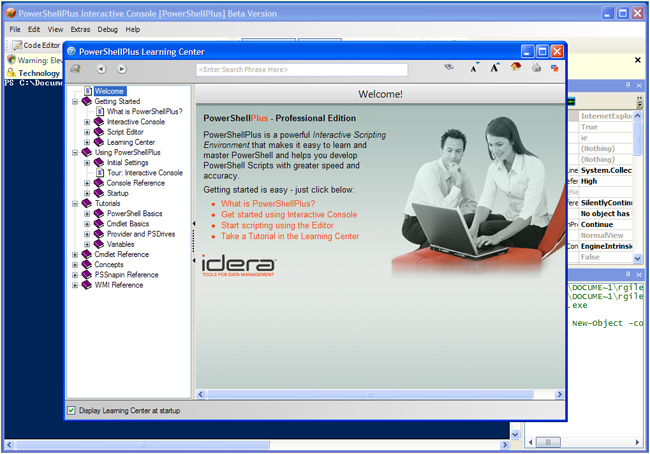This screenshot has height=454, width=650.
Task: Open the binoculars find tool
Action: click(449, 67)
